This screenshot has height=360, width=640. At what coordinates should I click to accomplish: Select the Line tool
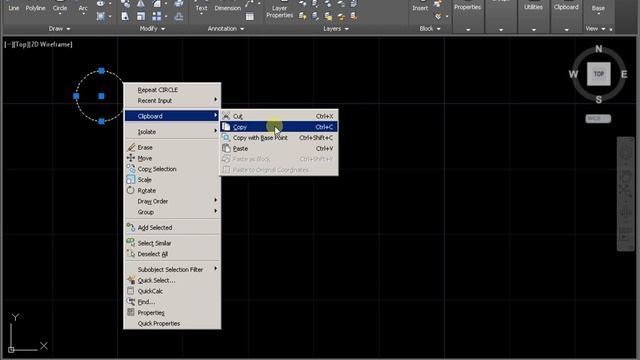click(13, 7)
